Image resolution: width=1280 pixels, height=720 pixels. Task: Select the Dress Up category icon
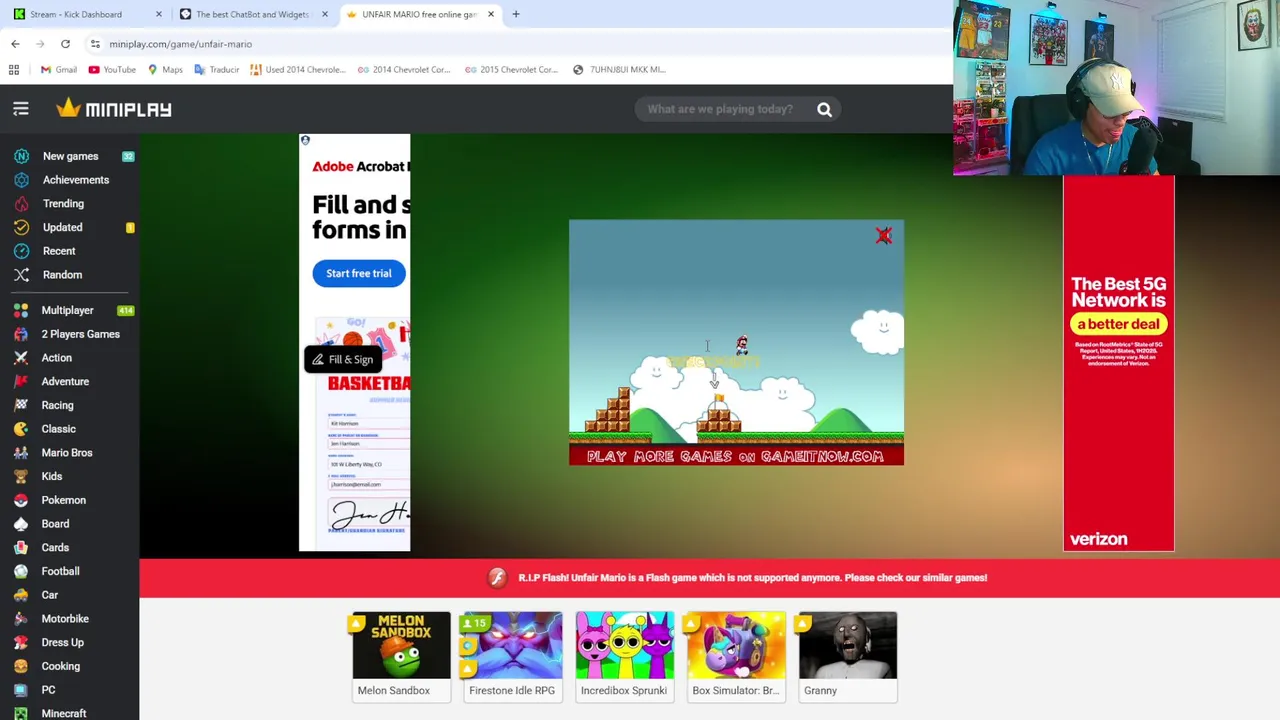click(21, 643)
